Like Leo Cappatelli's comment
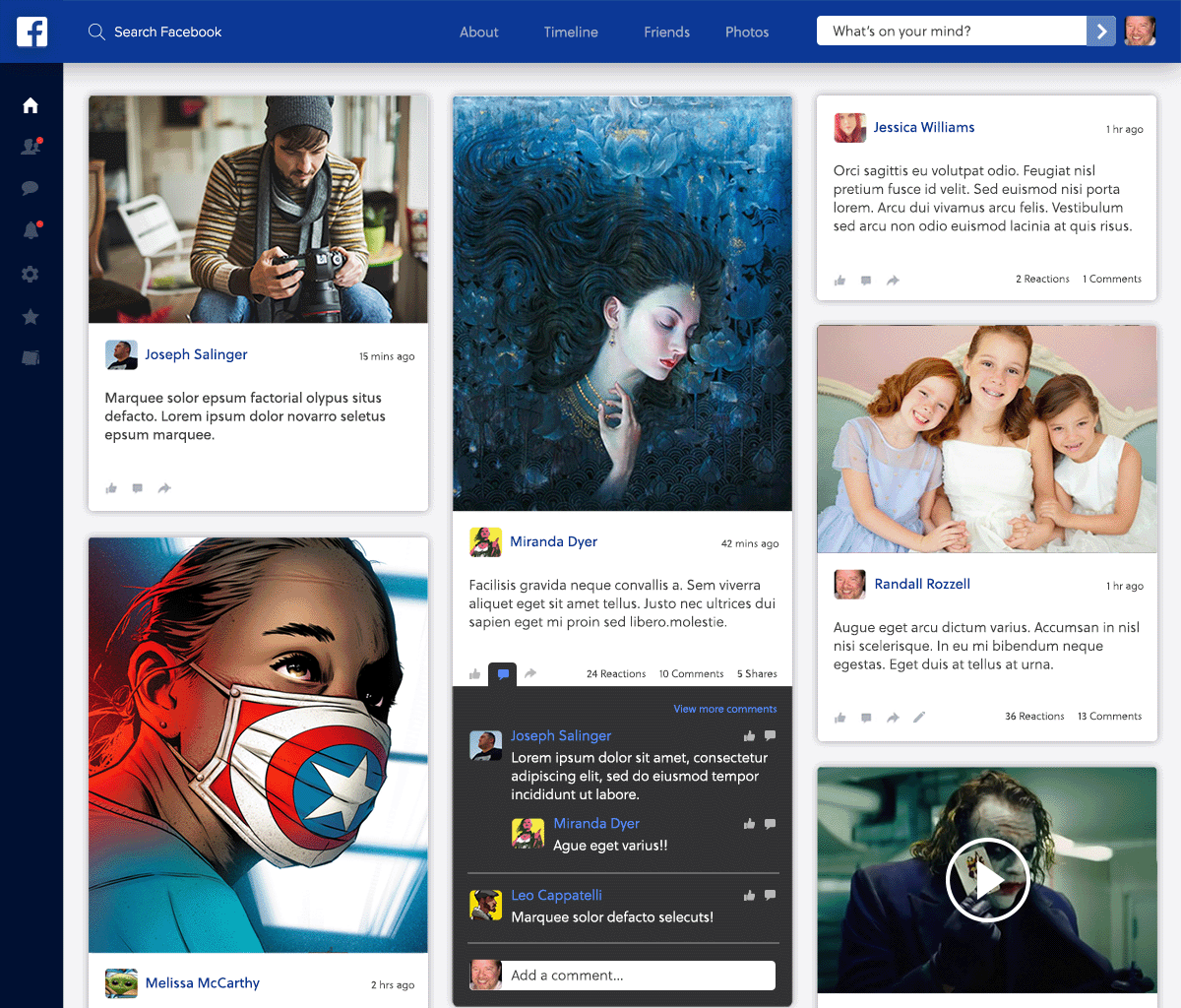 749,896
